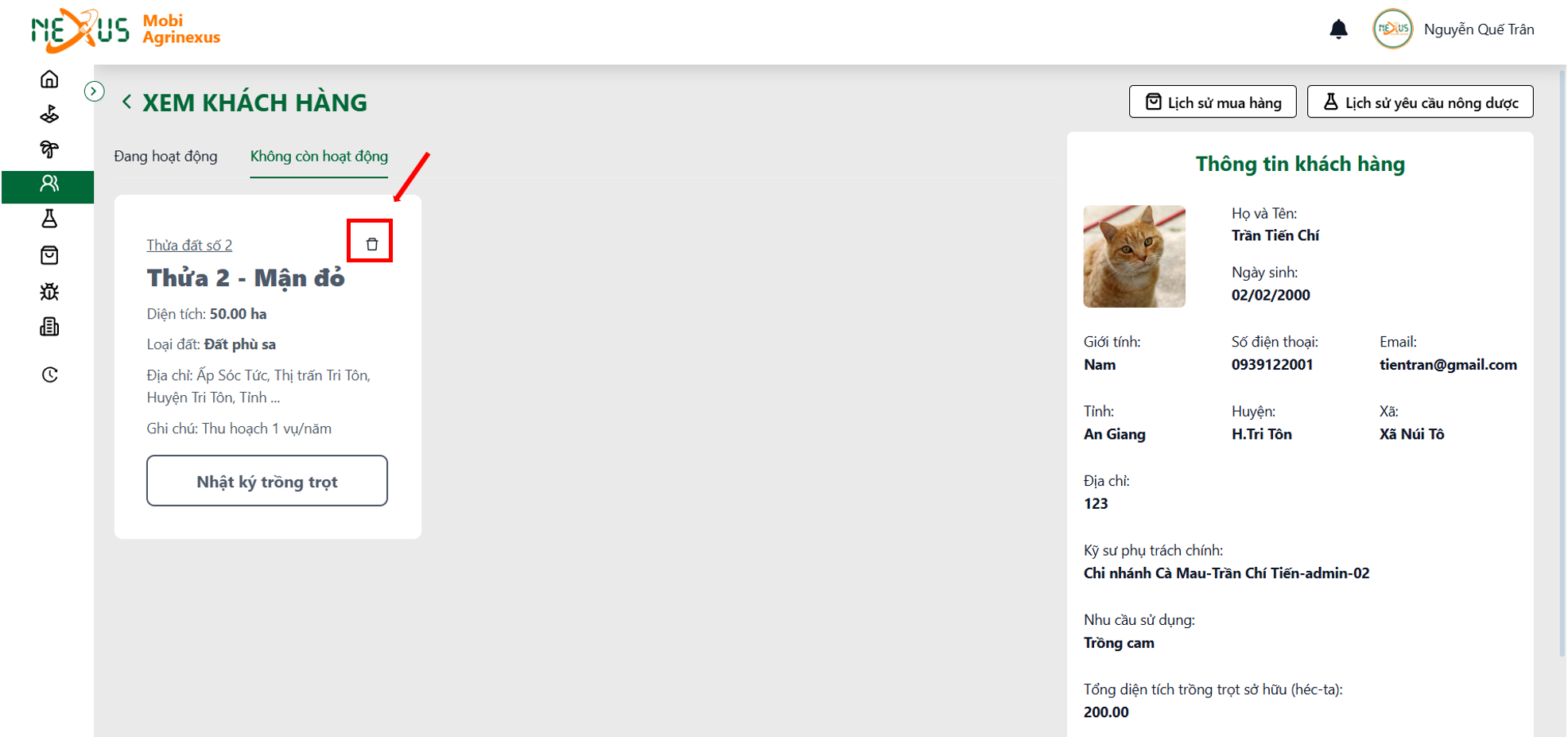Expand the sidebar with chevron toggle

94,91
